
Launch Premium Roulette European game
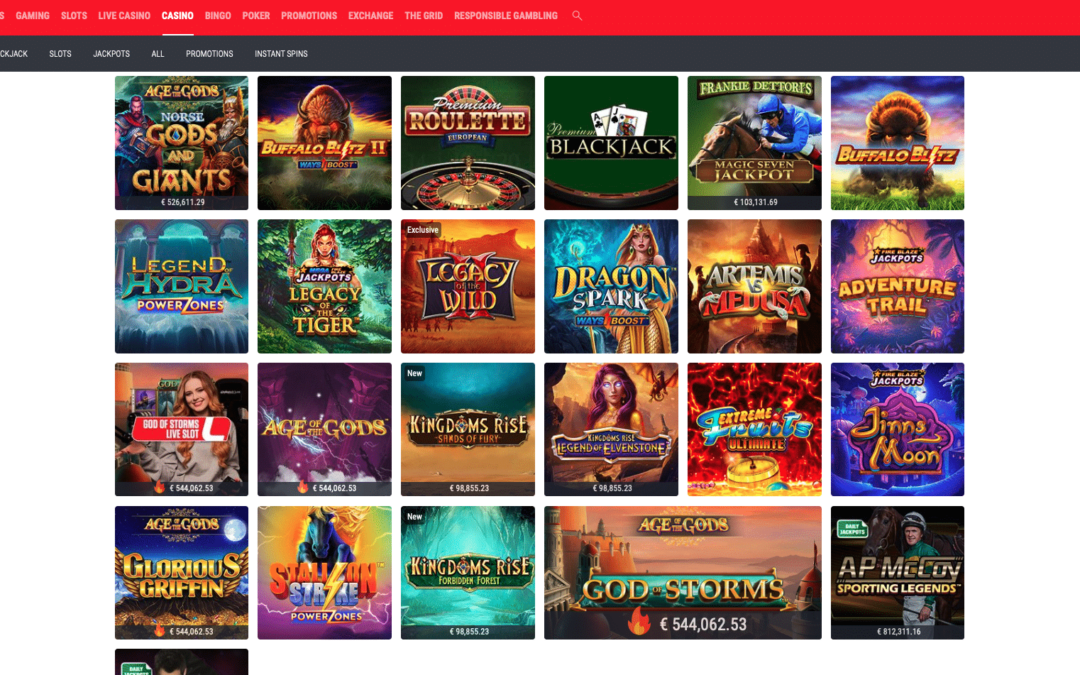468,143
